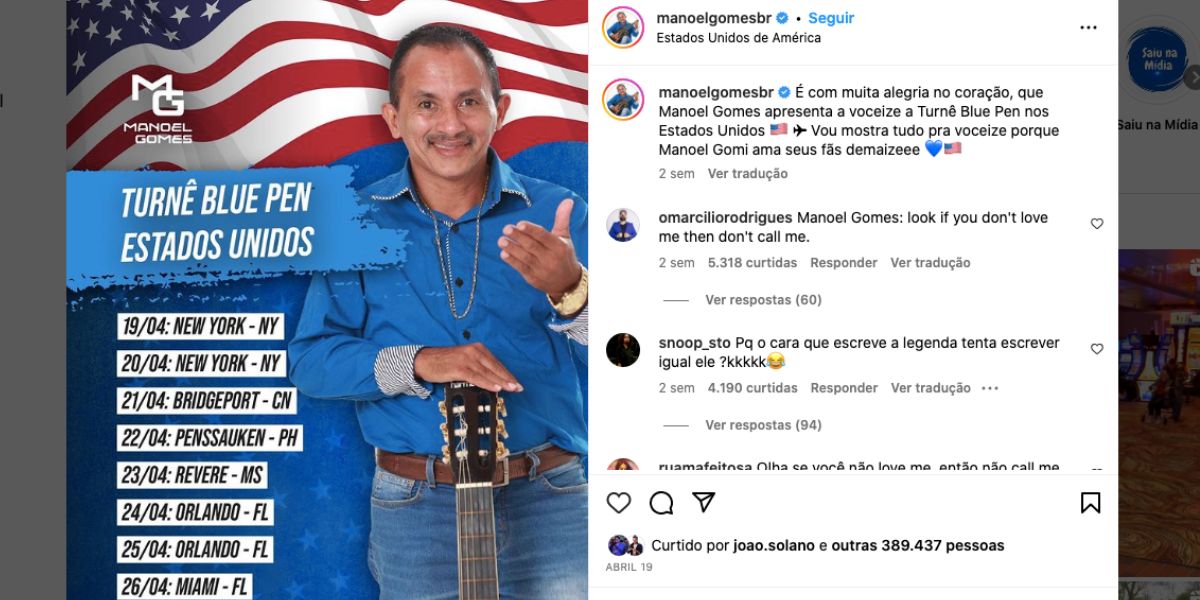Like omarciliorodrigues comment heart
Image resolution: width=1200 pixels, height=600 pixels.
(x=1097, y=224)
